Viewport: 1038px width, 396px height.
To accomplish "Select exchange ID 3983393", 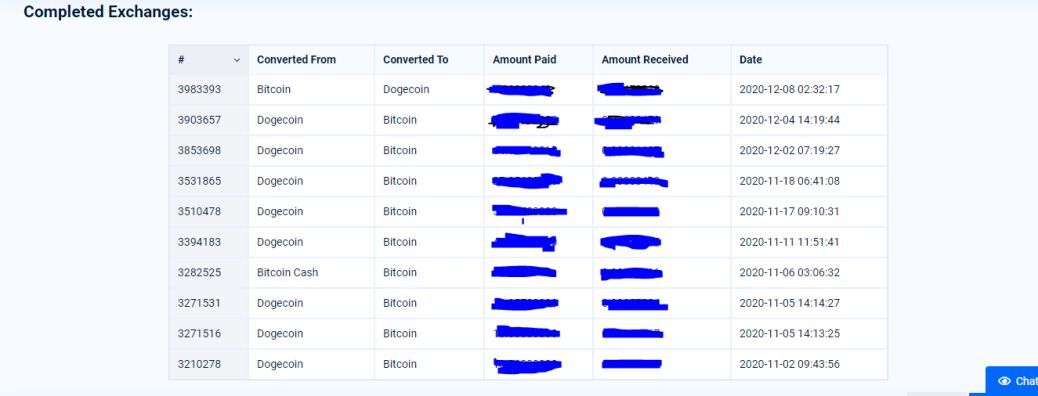I will point(199,89).
